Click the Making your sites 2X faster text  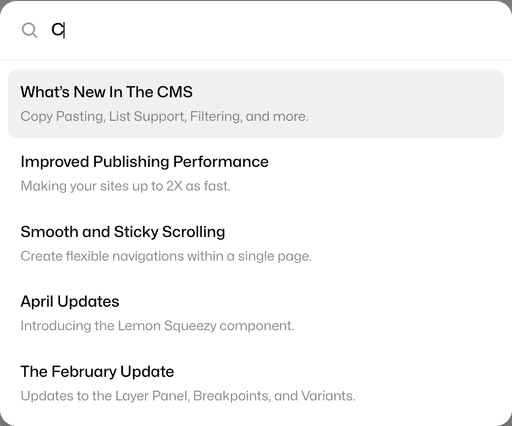pyautogui.click(x=125, y=186)
